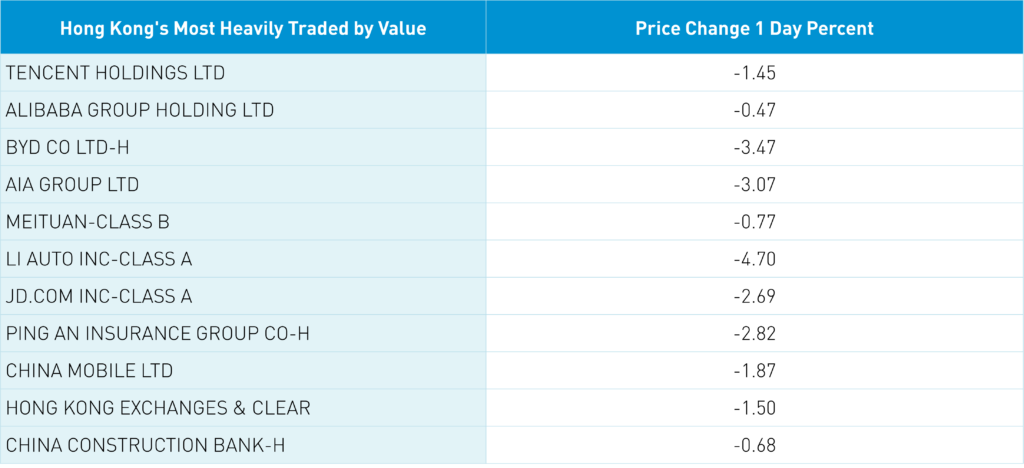1024x468 pixels.
Task: Select PING AN INSURANCE GROUP CO-H cell
Action: (158, 334)
